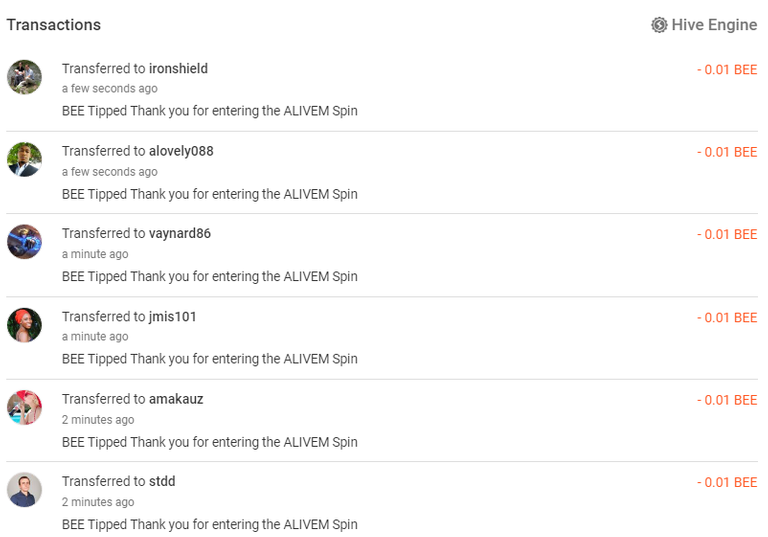Screen dimensions: 768x537
Task: Open stdd's profile avatar
Action: point(24,489)
